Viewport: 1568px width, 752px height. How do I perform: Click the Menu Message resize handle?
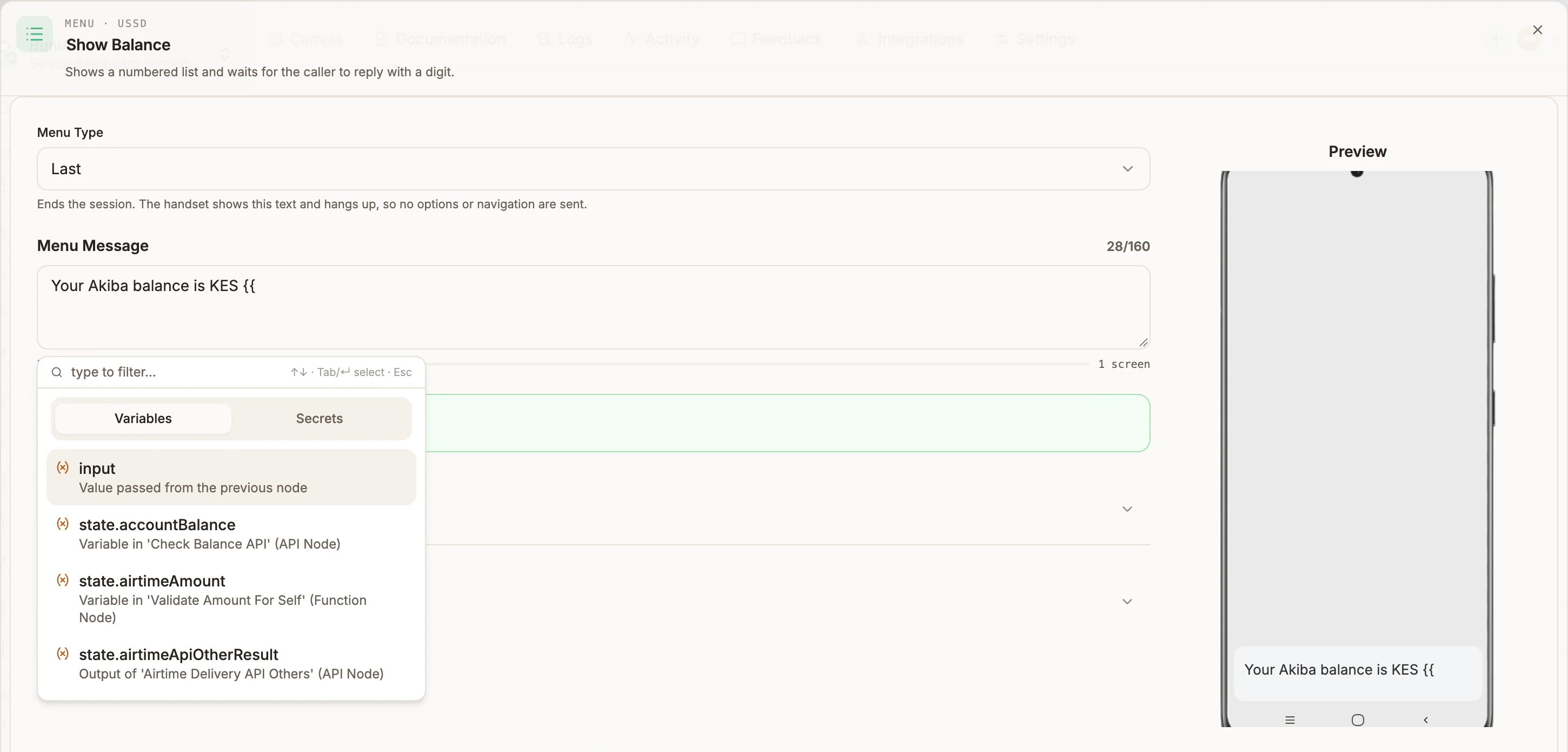pyautogui.click(x=1142, y=342)
